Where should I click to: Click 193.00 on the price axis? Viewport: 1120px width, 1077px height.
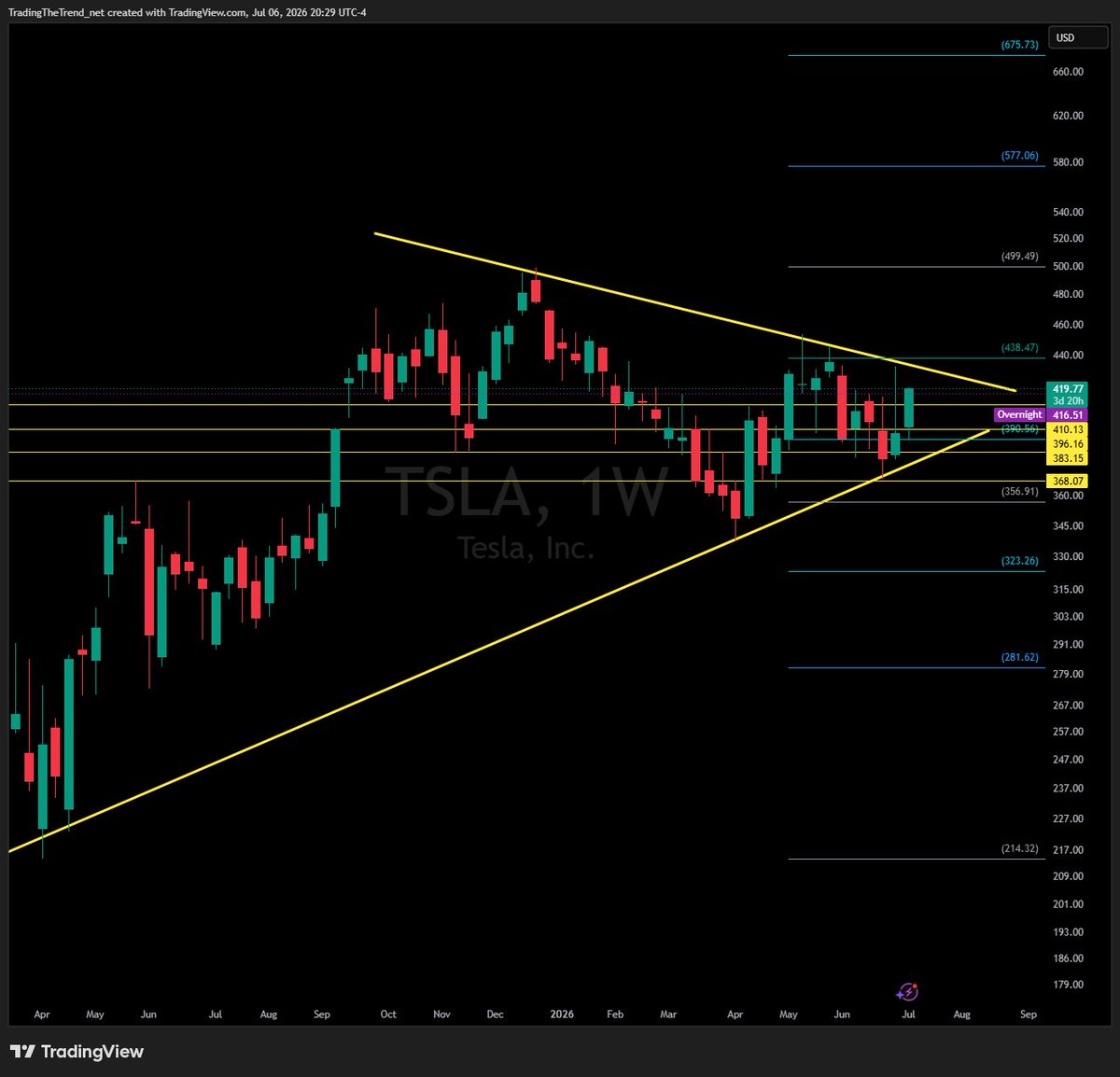click(x=1068, y=932)
